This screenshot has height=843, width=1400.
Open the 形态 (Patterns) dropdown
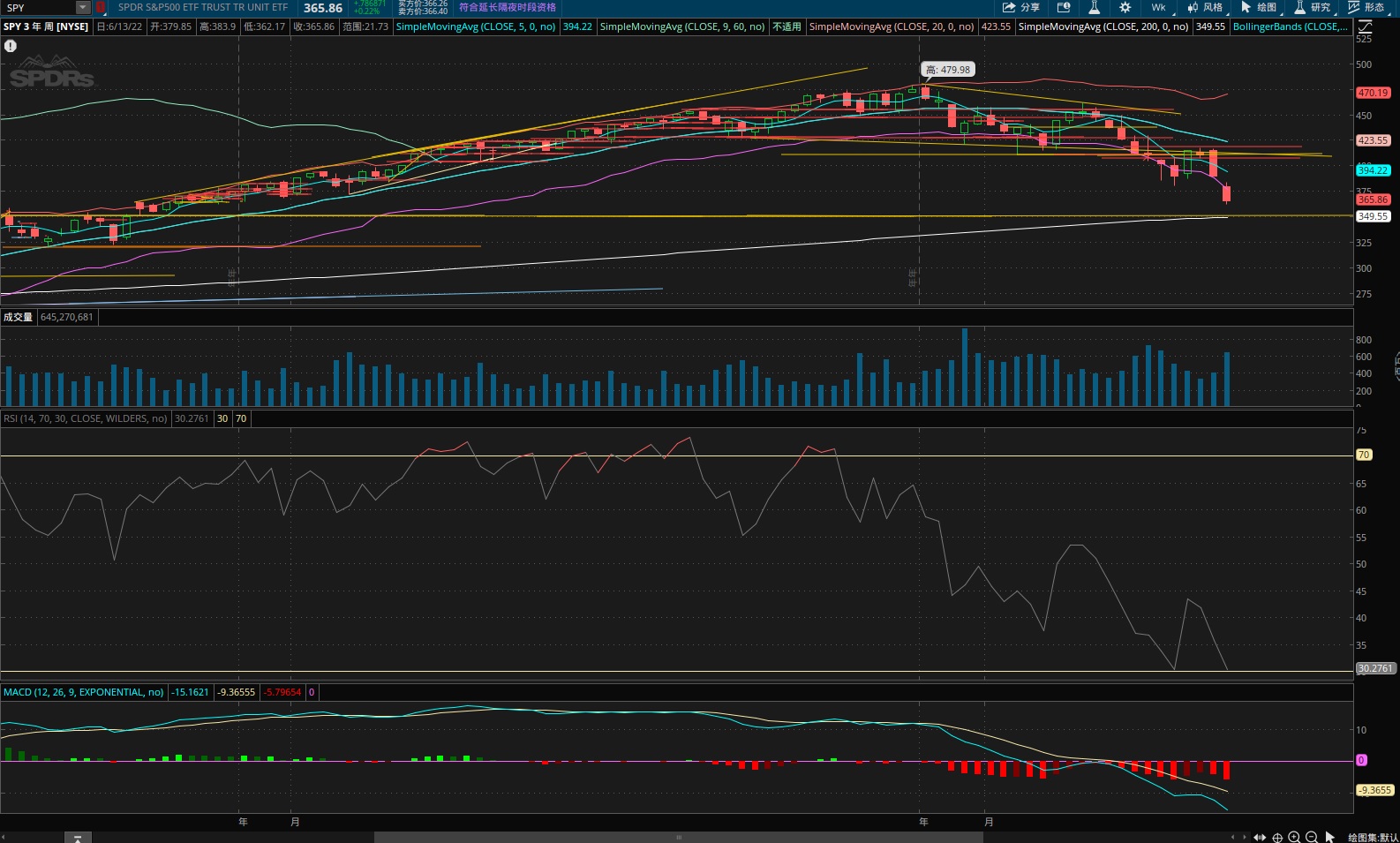(x=1366, y=7)
